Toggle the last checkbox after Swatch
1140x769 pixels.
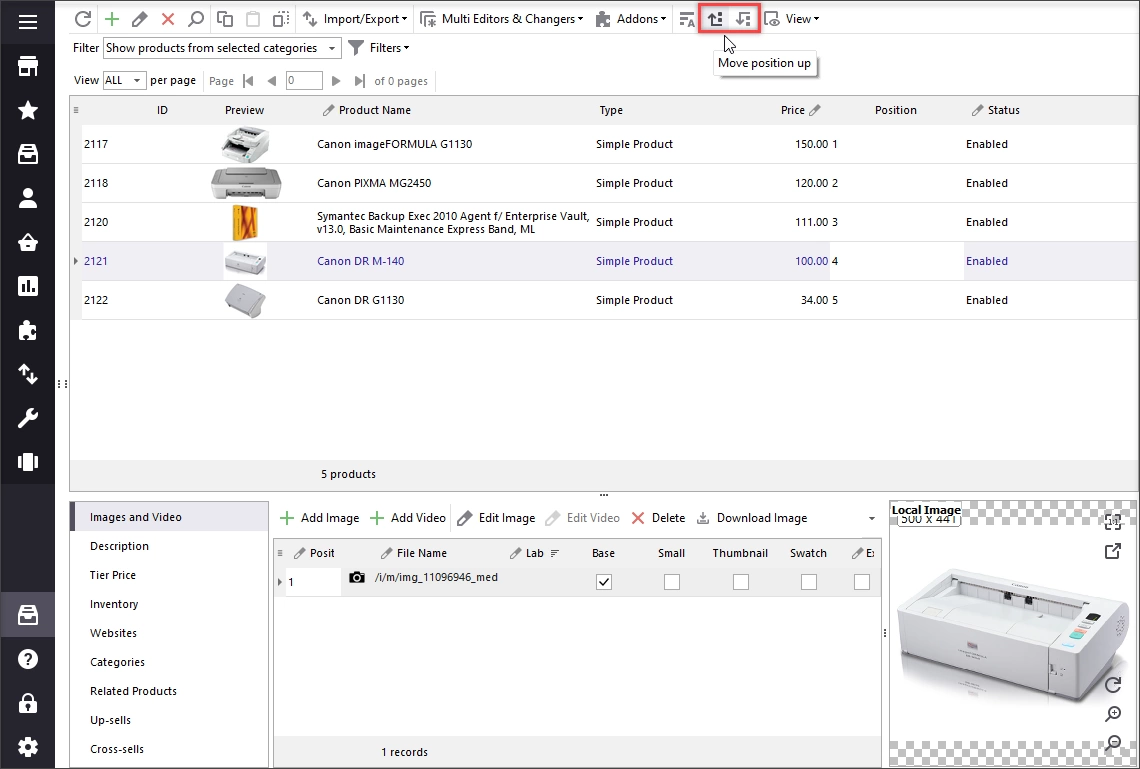point(862,582)
